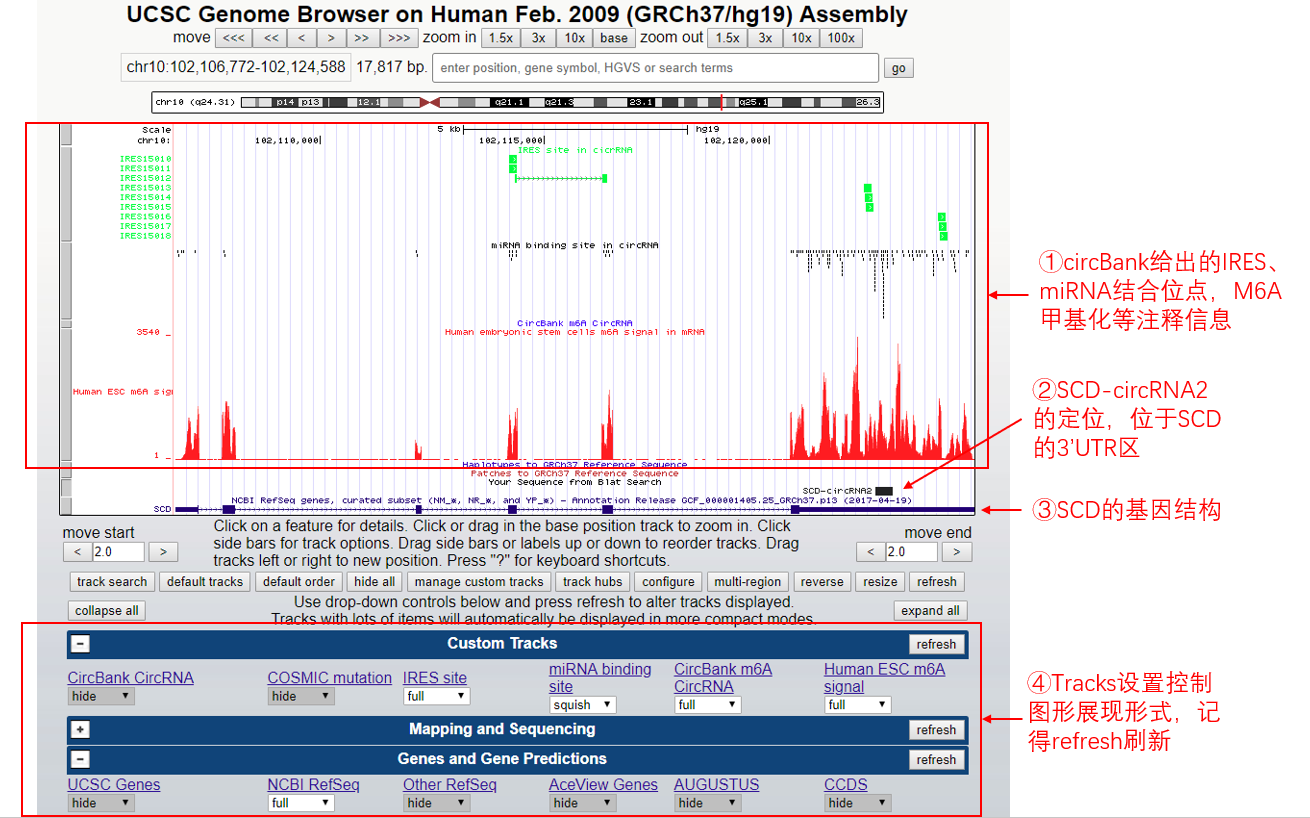Viewport: 1310px width, 818px height.
Task: Open the CircBank CircRNA track link
Action: [x=131, y=678]
